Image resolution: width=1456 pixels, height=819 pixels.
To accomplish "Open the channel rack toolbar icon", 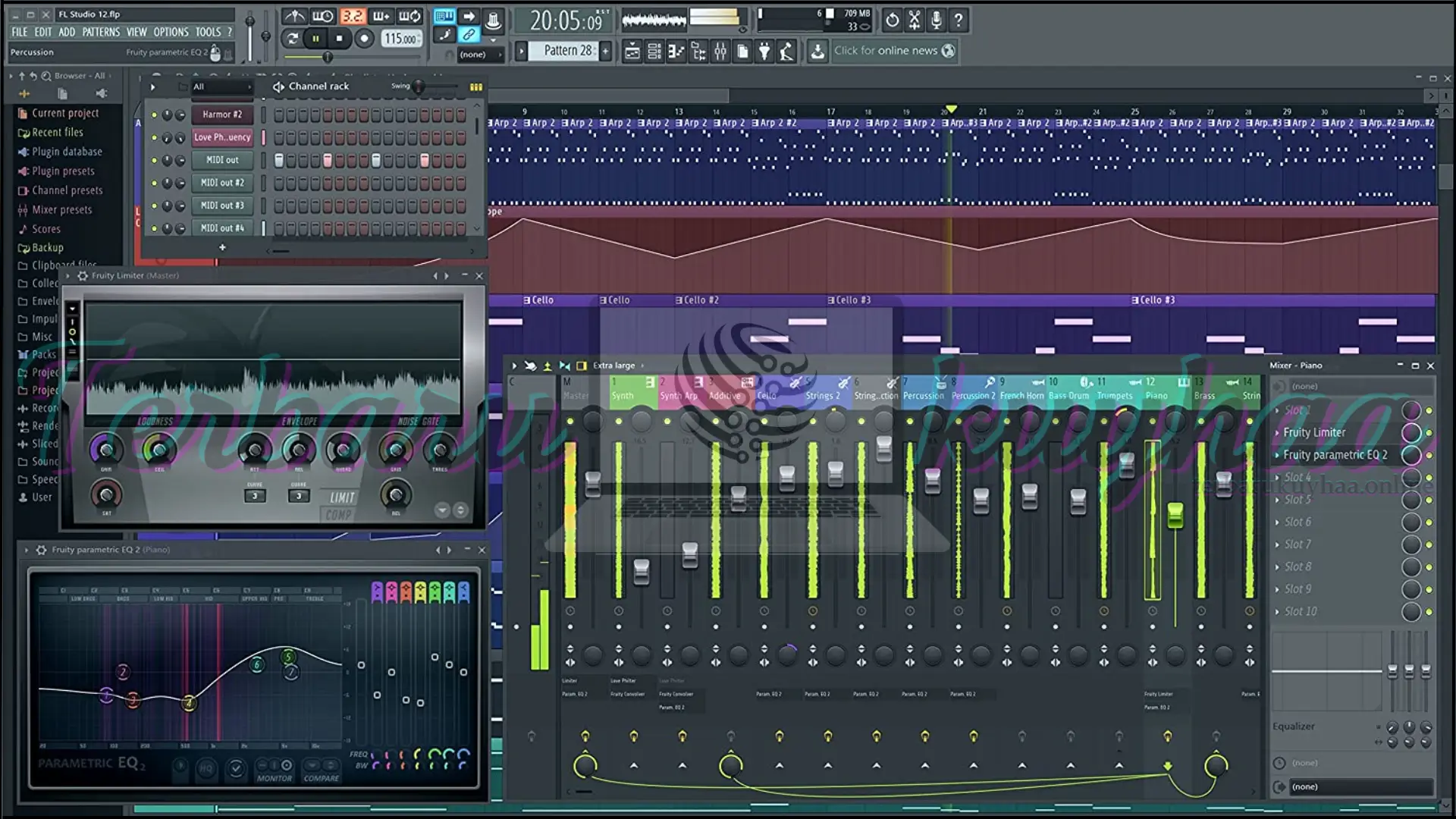I will pyautogui.click(x=654, y=52).
